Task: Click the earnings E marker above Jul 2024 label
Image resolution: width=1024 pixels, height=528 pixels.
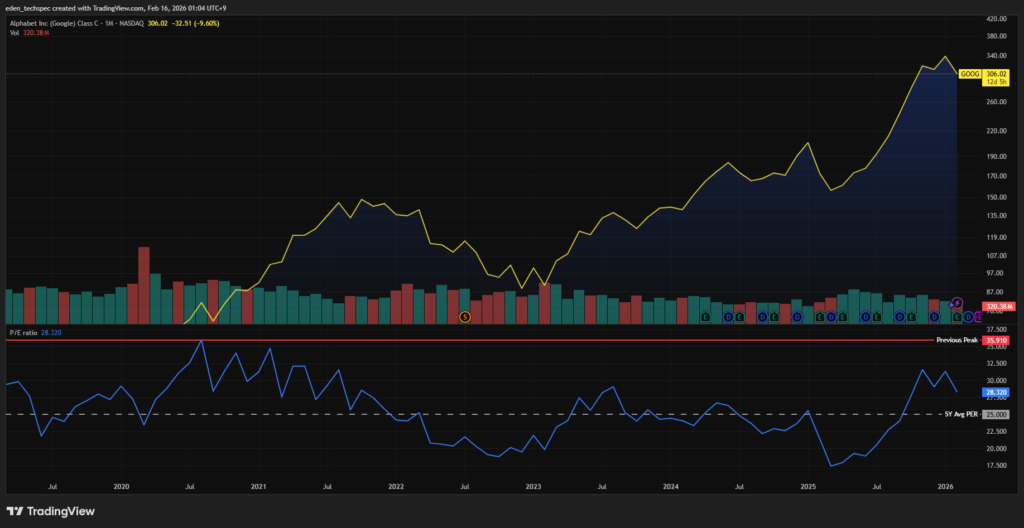Action: pos(739,317)
